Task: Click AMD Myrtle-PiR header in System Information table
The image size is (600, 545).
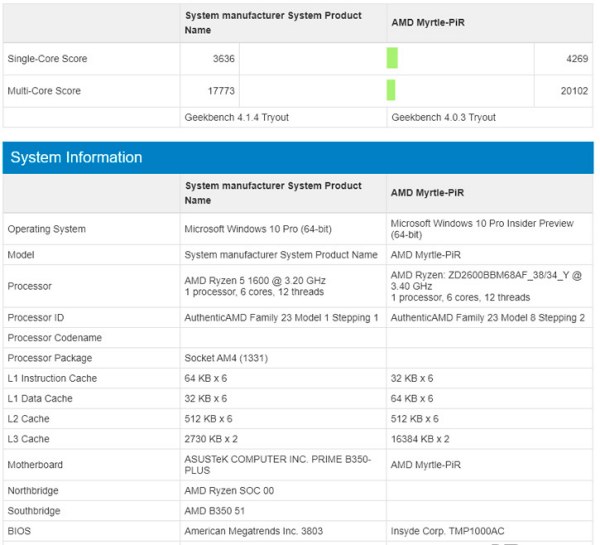Action: (x=427, y=193)
